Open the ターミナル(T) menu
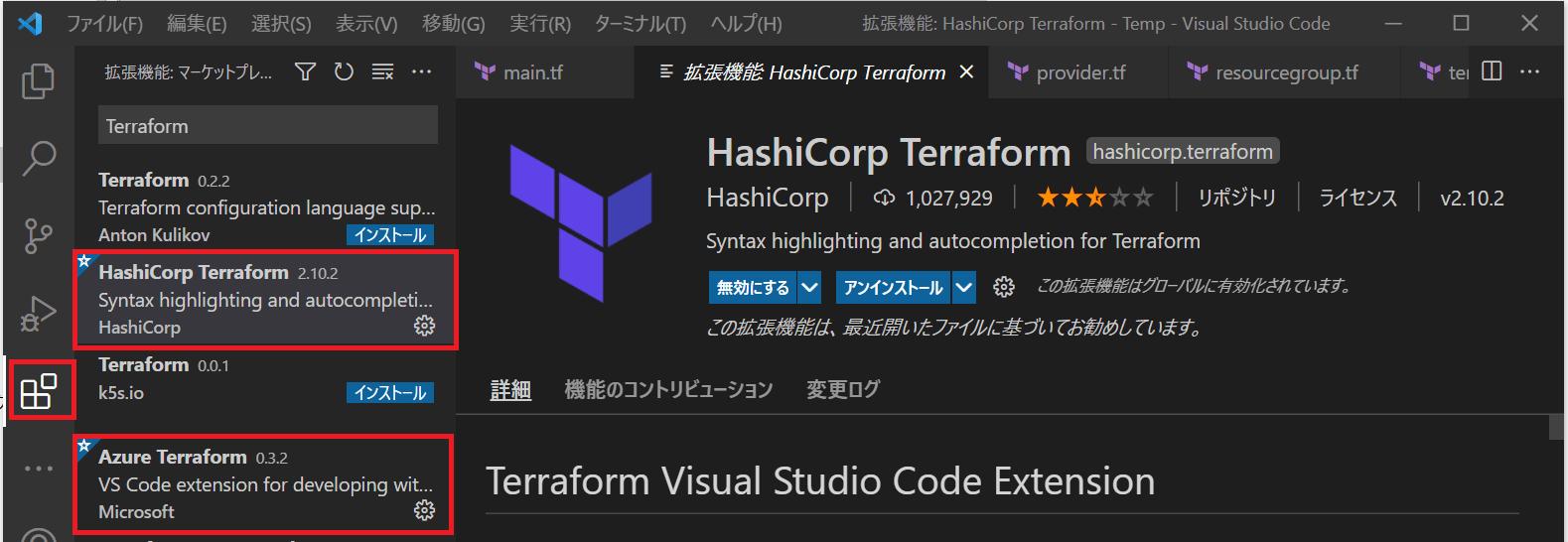1568x542 pixels. tap(641, 23)
